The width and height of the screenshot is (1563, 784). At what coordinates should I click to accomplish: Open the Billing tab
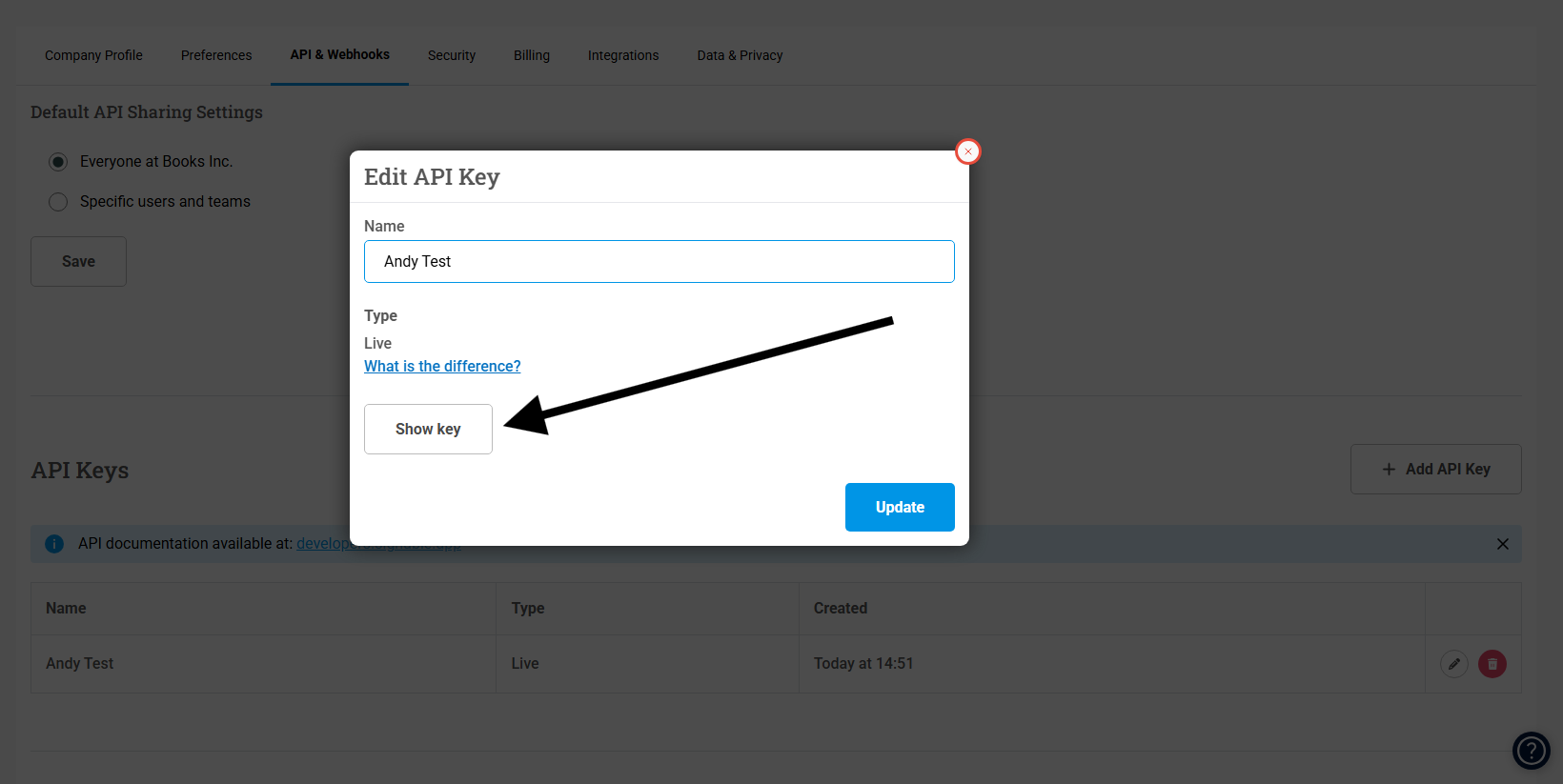[532, 55]
